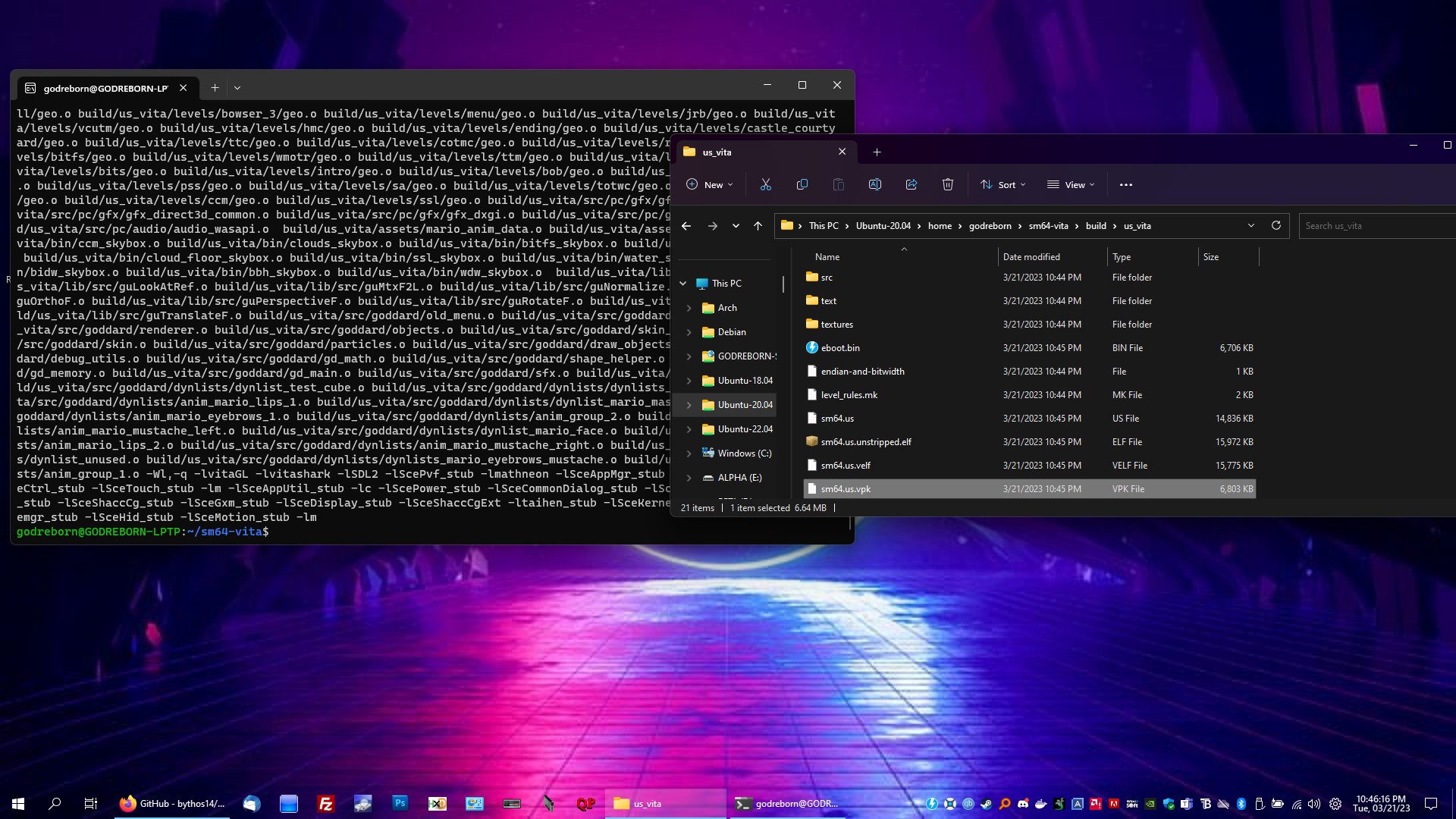Click the Paste clipboard icon in Explorer

[x=839, y=184]
